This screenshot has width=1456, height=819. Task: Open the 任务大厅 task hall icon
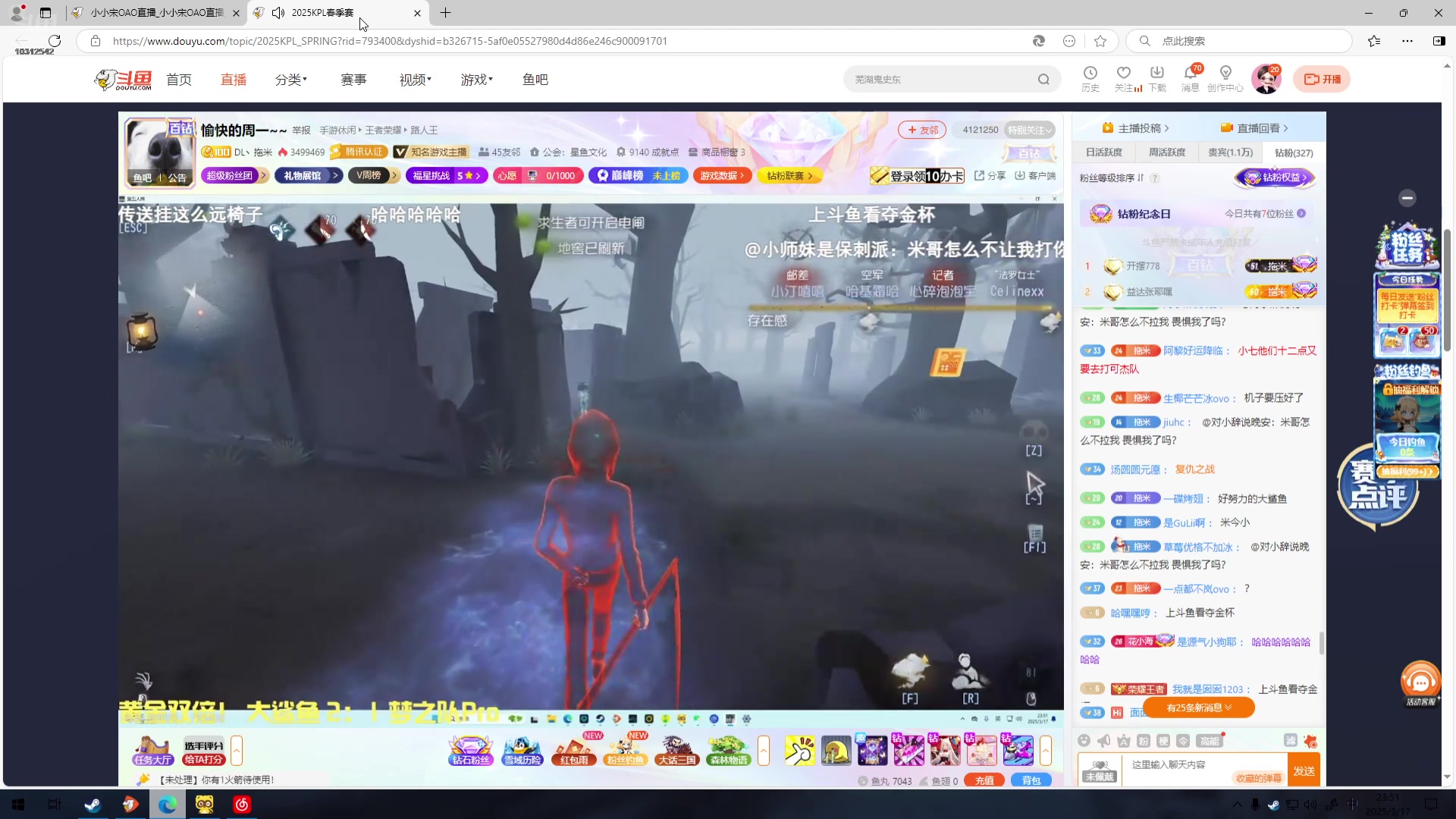click(x=152, y=751)
